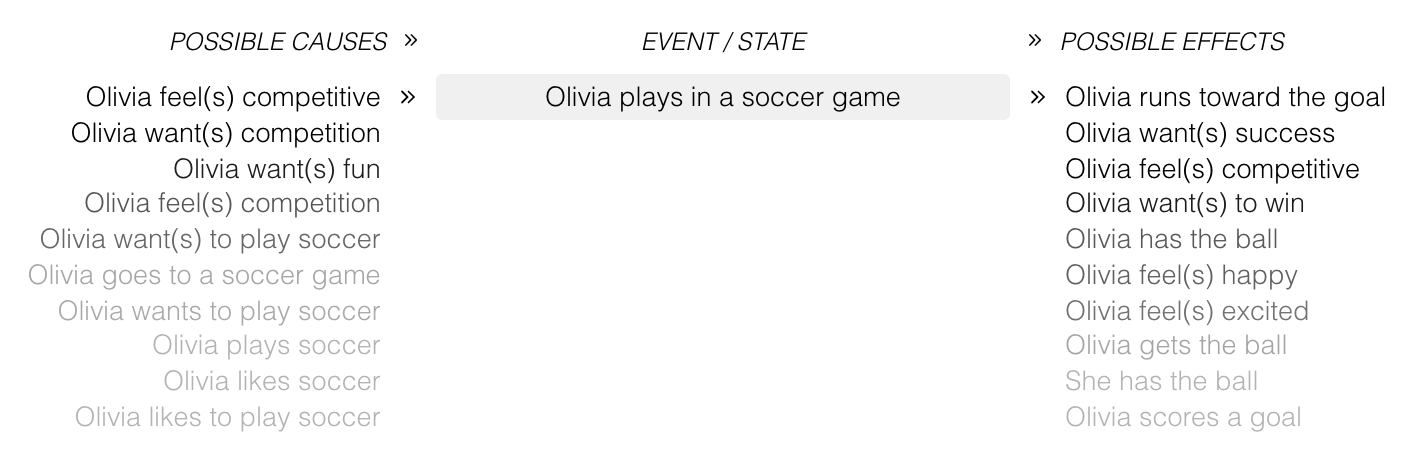The image size is (1414, 472).
Task: Pick effect Olivia feel(s) excited
Action: pos(1186,311)
